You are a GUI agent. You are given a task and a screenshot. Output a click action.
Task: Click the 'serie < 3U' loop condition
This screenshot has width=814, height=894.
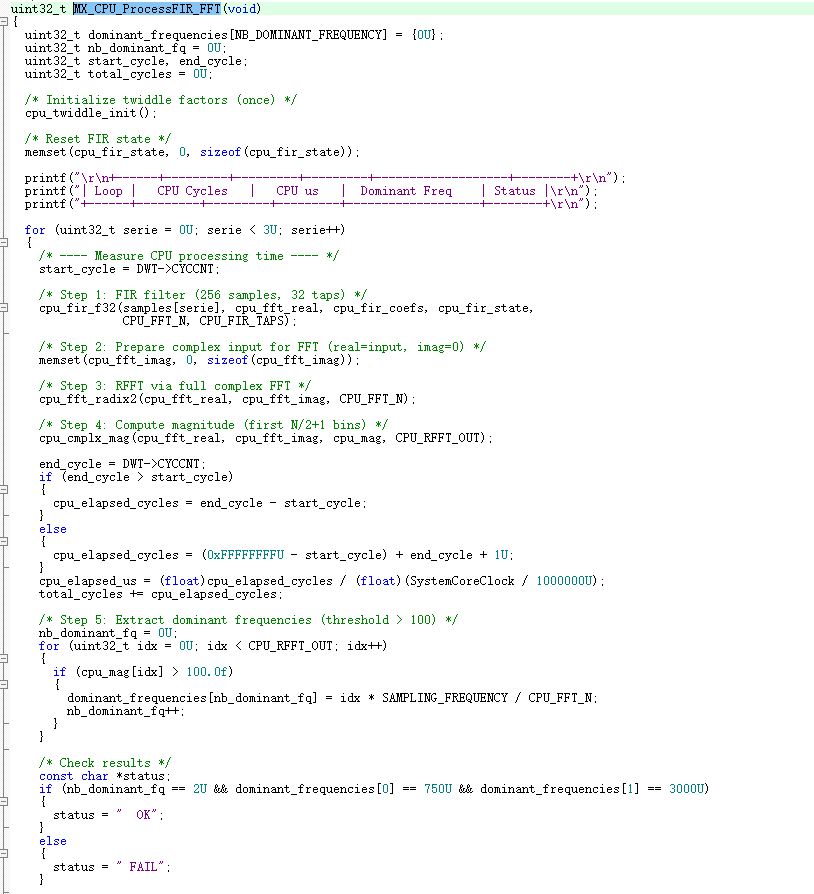point(242,230)
